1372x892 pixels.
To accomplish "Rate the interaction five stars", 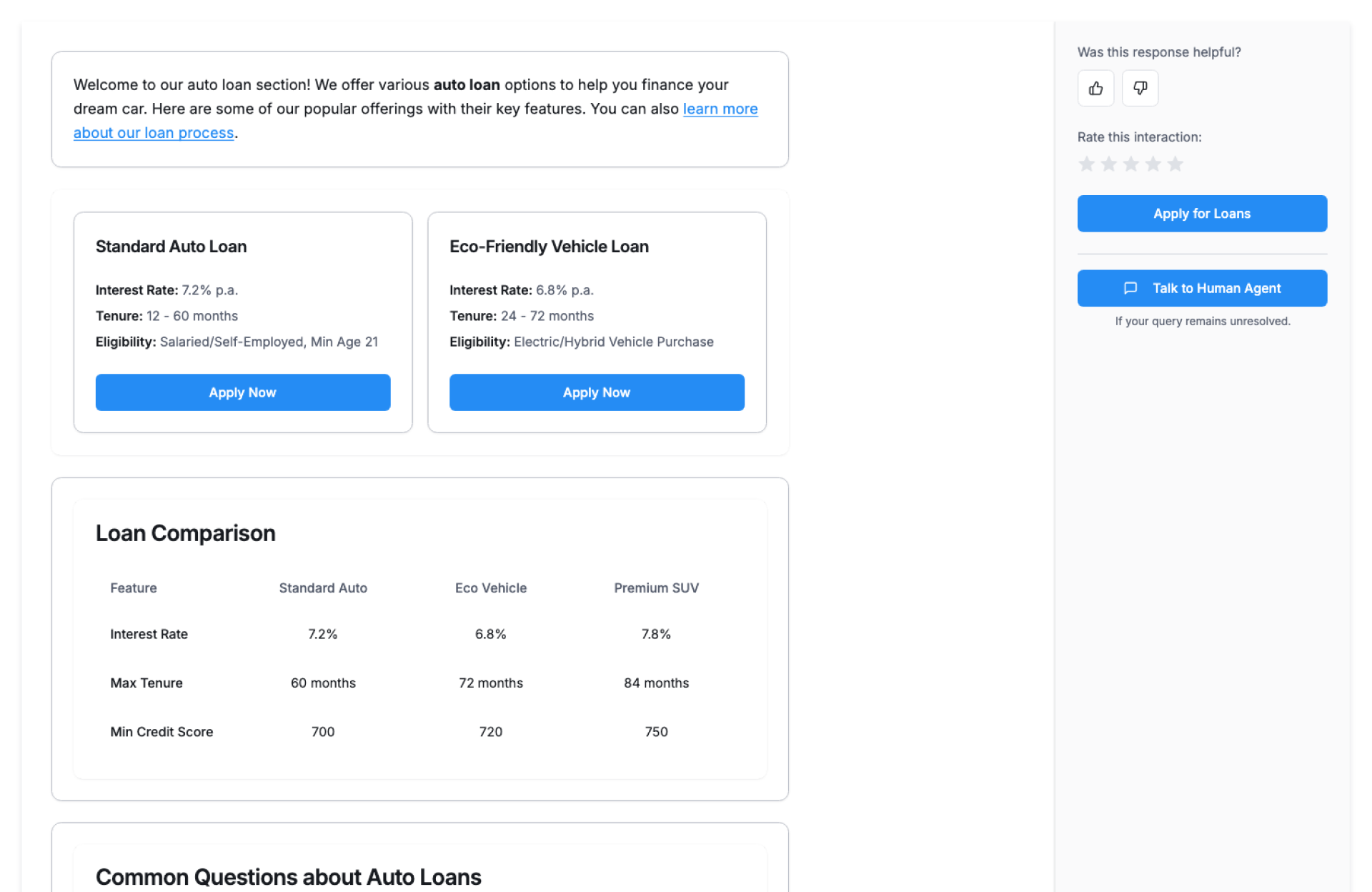I will point(1175,164).
